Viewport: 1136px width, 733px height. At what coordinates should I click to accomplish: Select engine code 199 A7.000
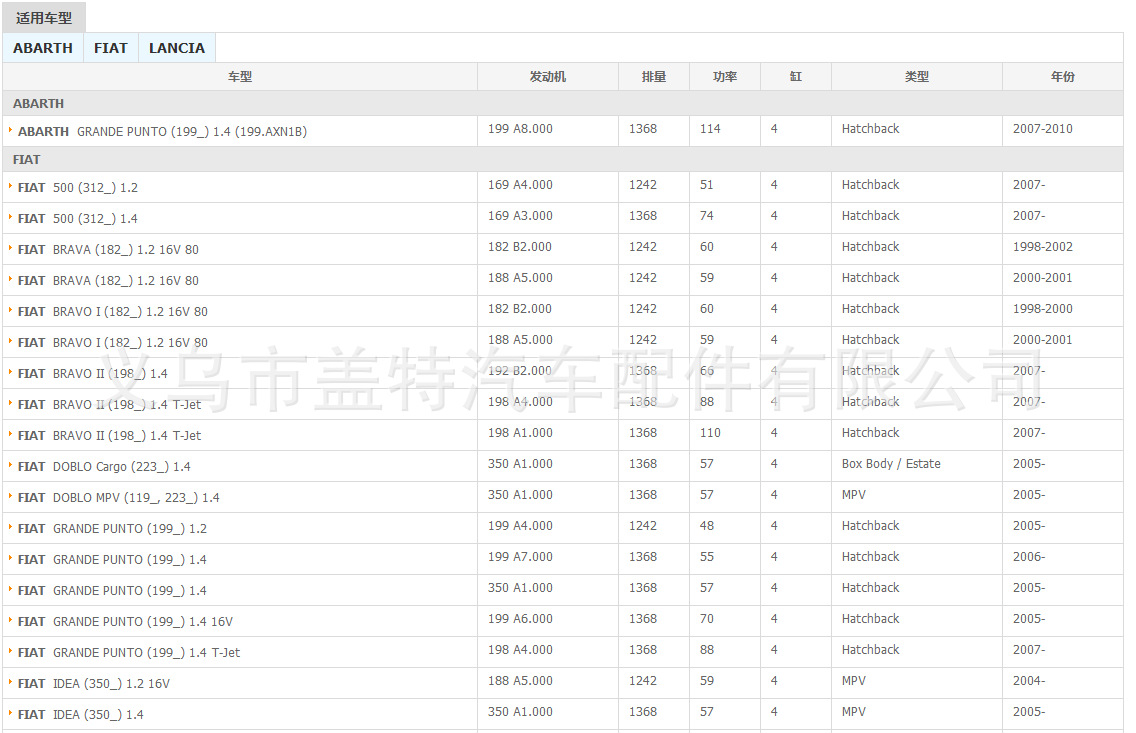tap(520, 557)
